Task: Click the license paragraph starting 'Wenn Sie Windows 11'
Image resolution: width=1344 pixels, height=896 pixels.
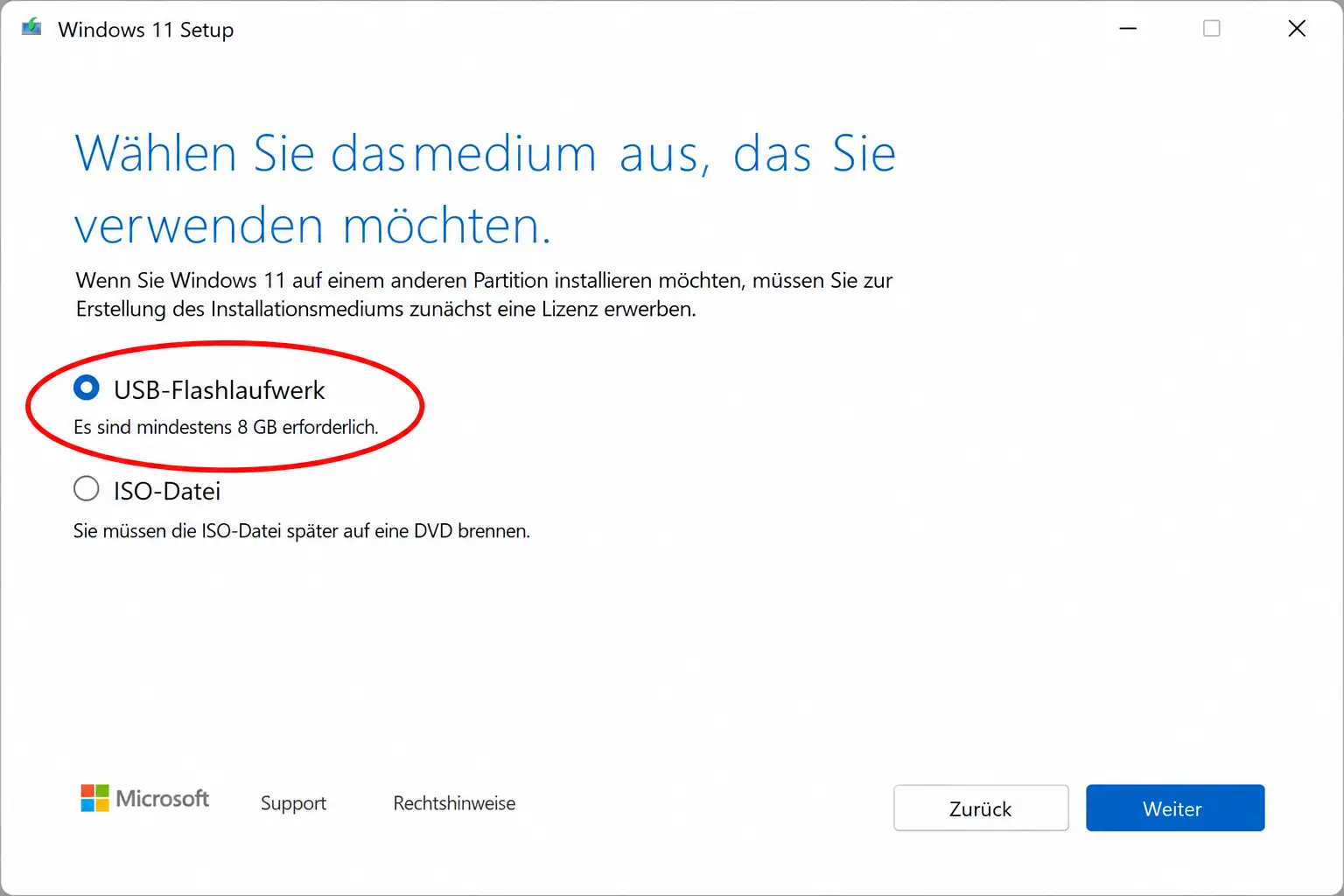Action: pyautogui.click(x=484, y=294)
